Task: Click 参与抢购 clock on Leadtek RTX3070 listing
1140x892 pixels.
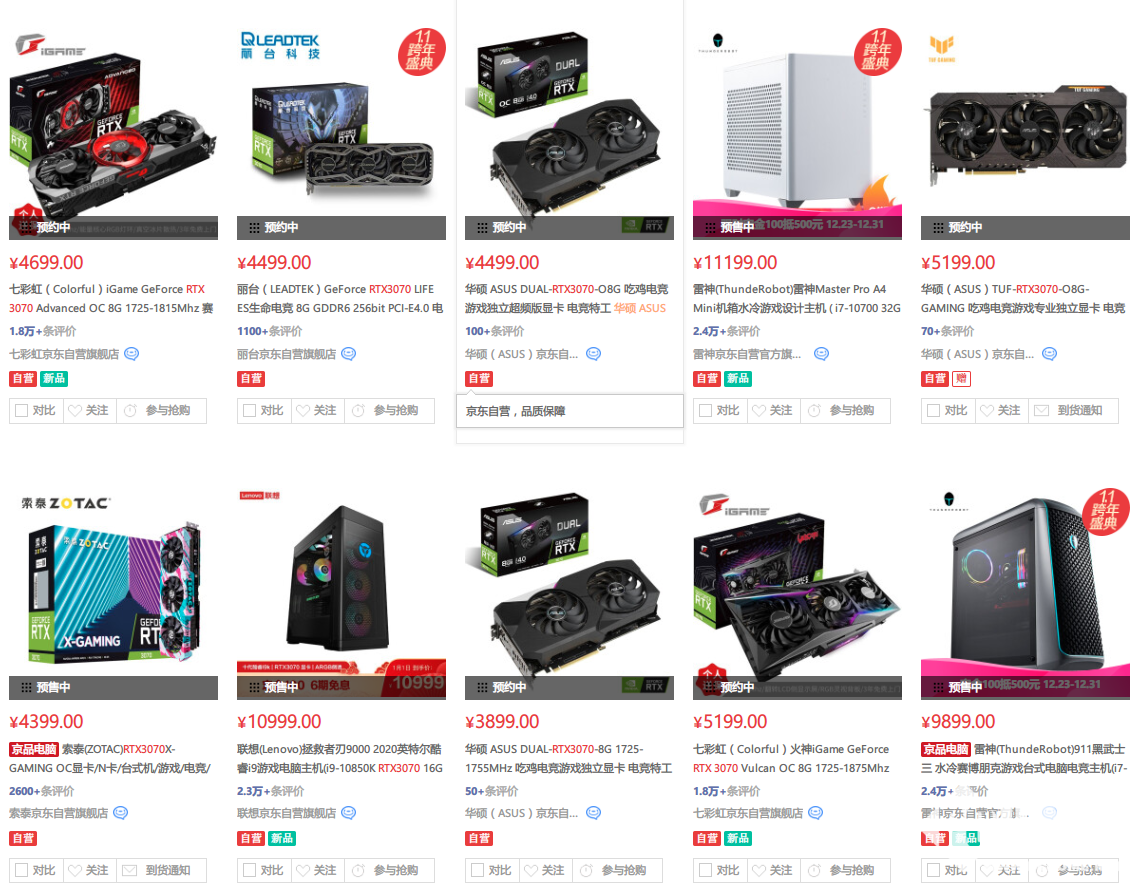Action: [389, 411]
